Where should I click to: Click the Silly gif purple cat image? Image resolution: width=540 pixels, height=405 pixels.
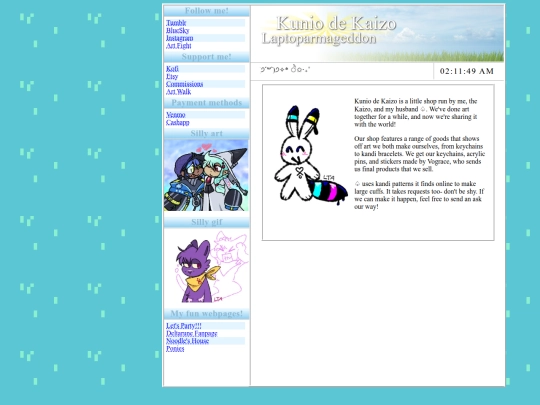(x=206, y=267)
